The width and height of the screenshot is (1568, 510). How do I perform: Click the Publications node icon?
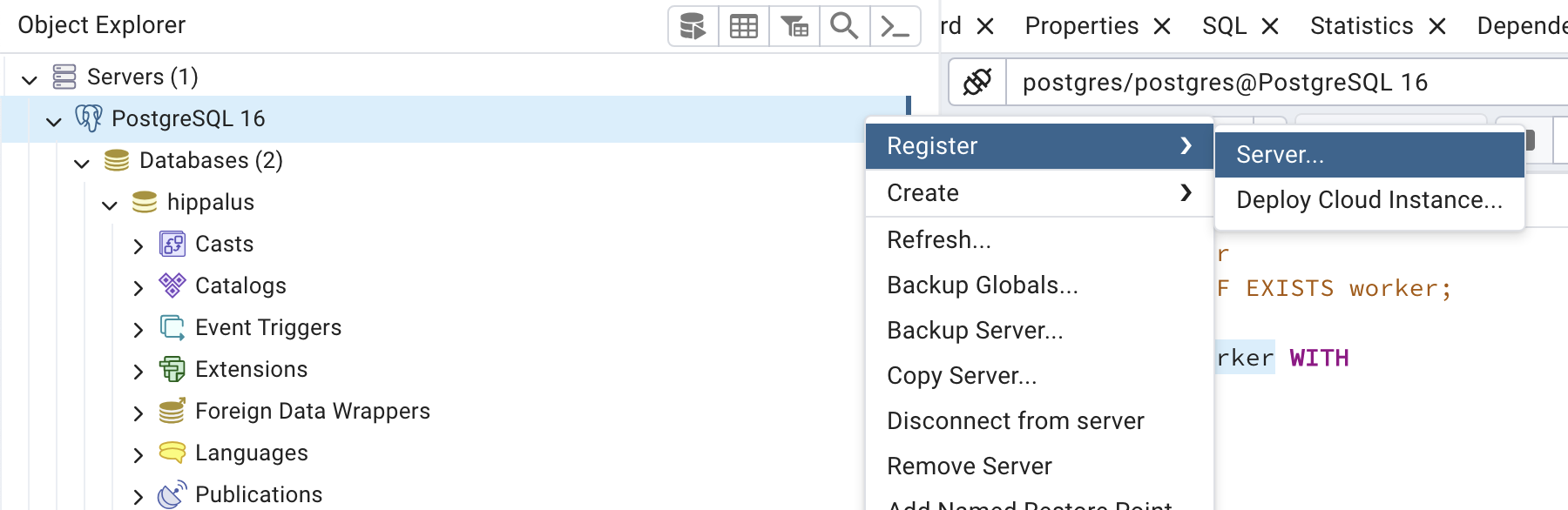pos(172,494)
